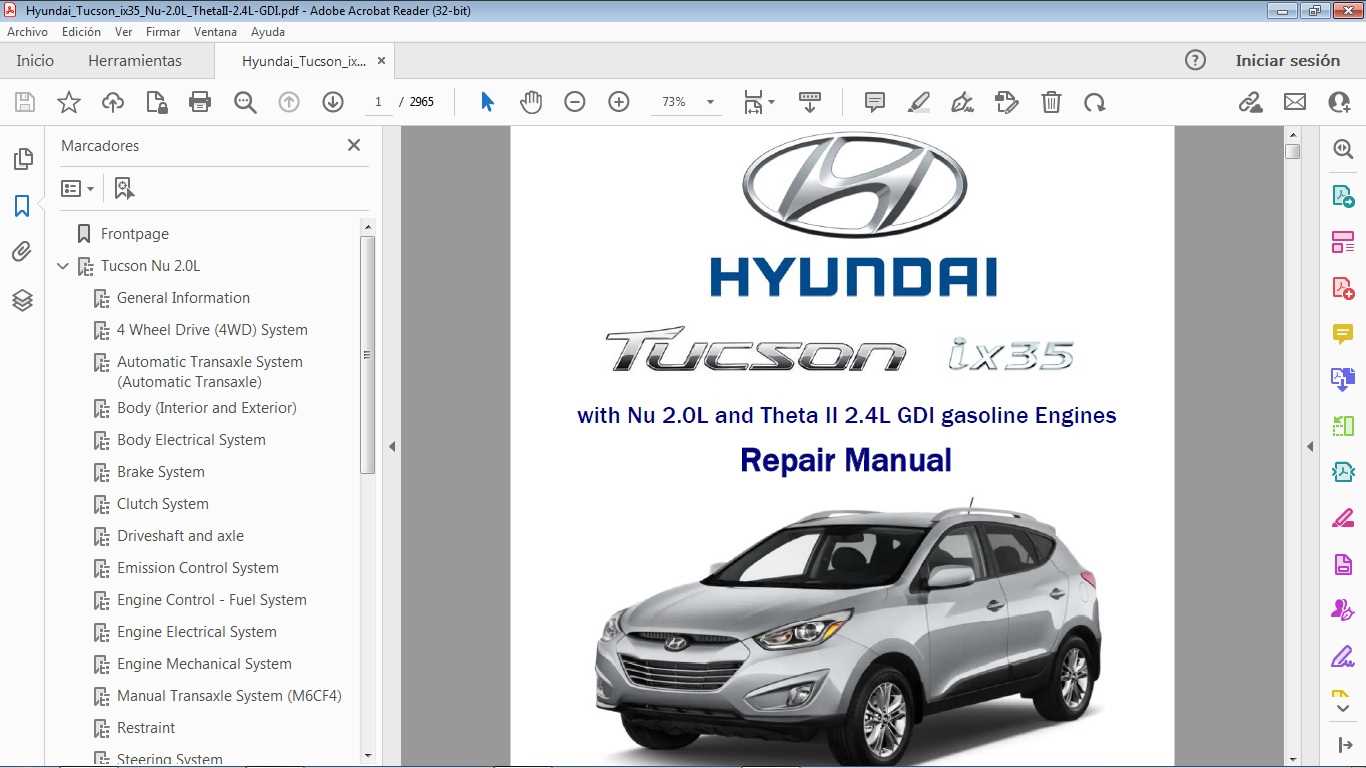Choose the Selection arrow tool

pyautogui.click(x=487, y=102)
